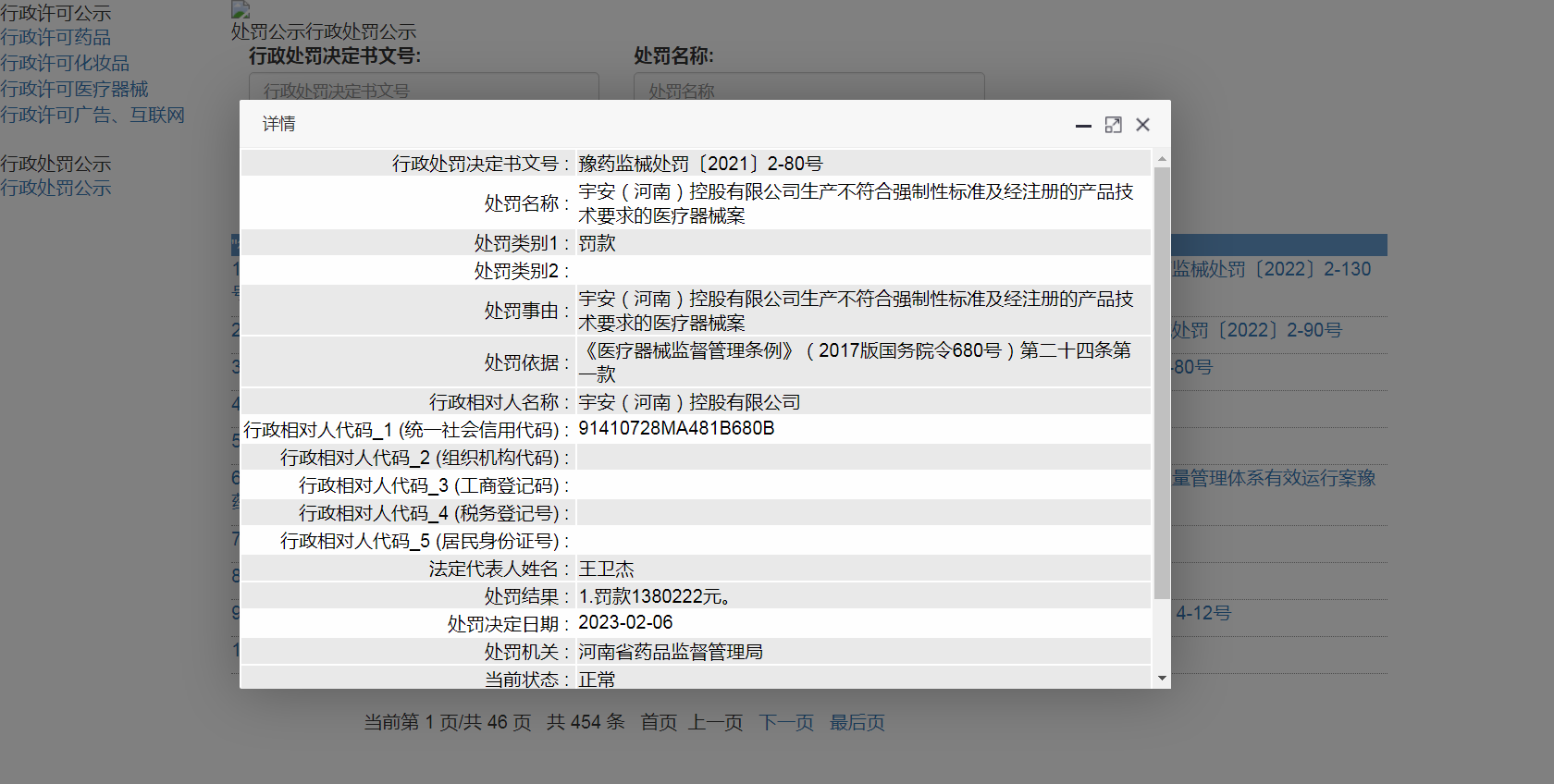Click the scroll-up arrow in the dialog

[x=1162, y=159]
